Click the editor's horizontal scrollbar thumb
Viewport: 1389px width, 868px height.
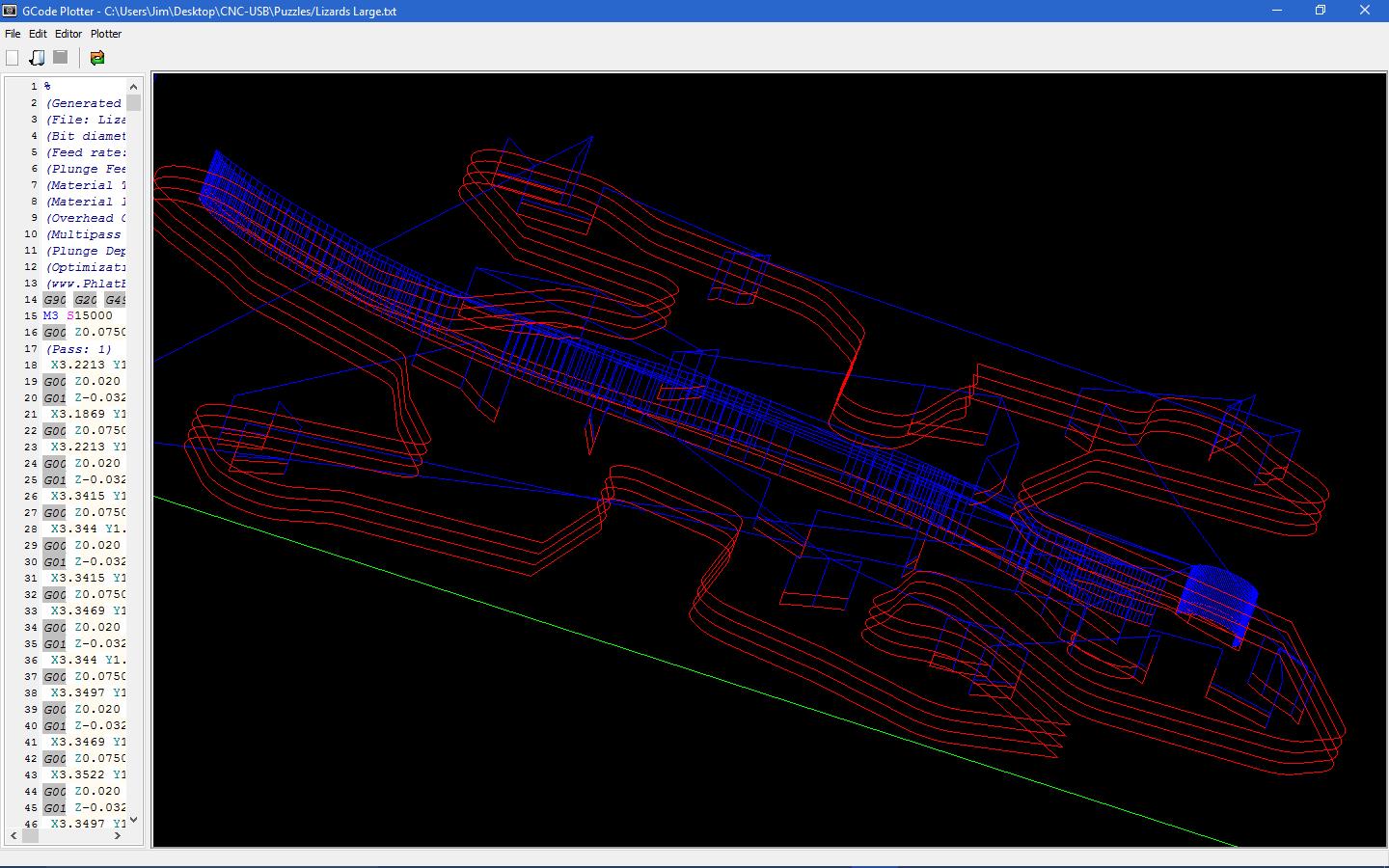pyautogui.click(x=31, y=835)
